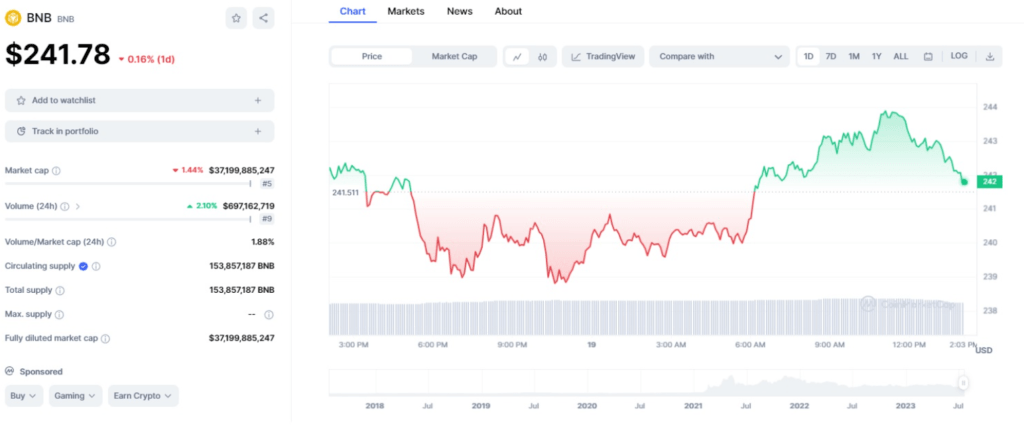The image size is (1024, 428).
Task: Click info icon beside Market cap
Action: tap(56, 171)
